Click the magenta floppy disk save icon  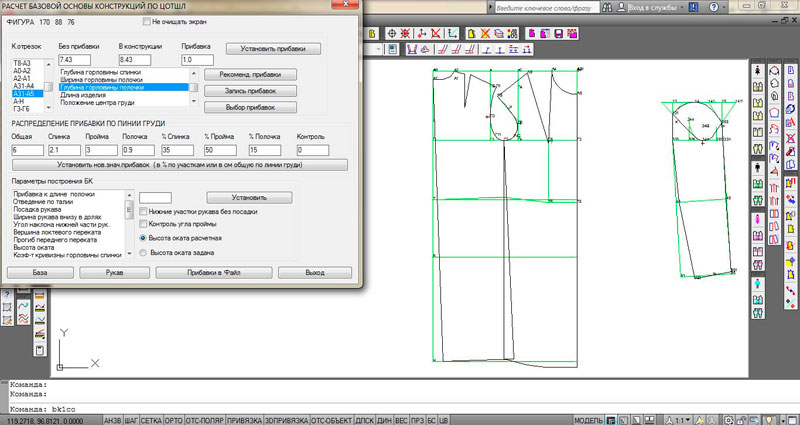click(558, 33)
